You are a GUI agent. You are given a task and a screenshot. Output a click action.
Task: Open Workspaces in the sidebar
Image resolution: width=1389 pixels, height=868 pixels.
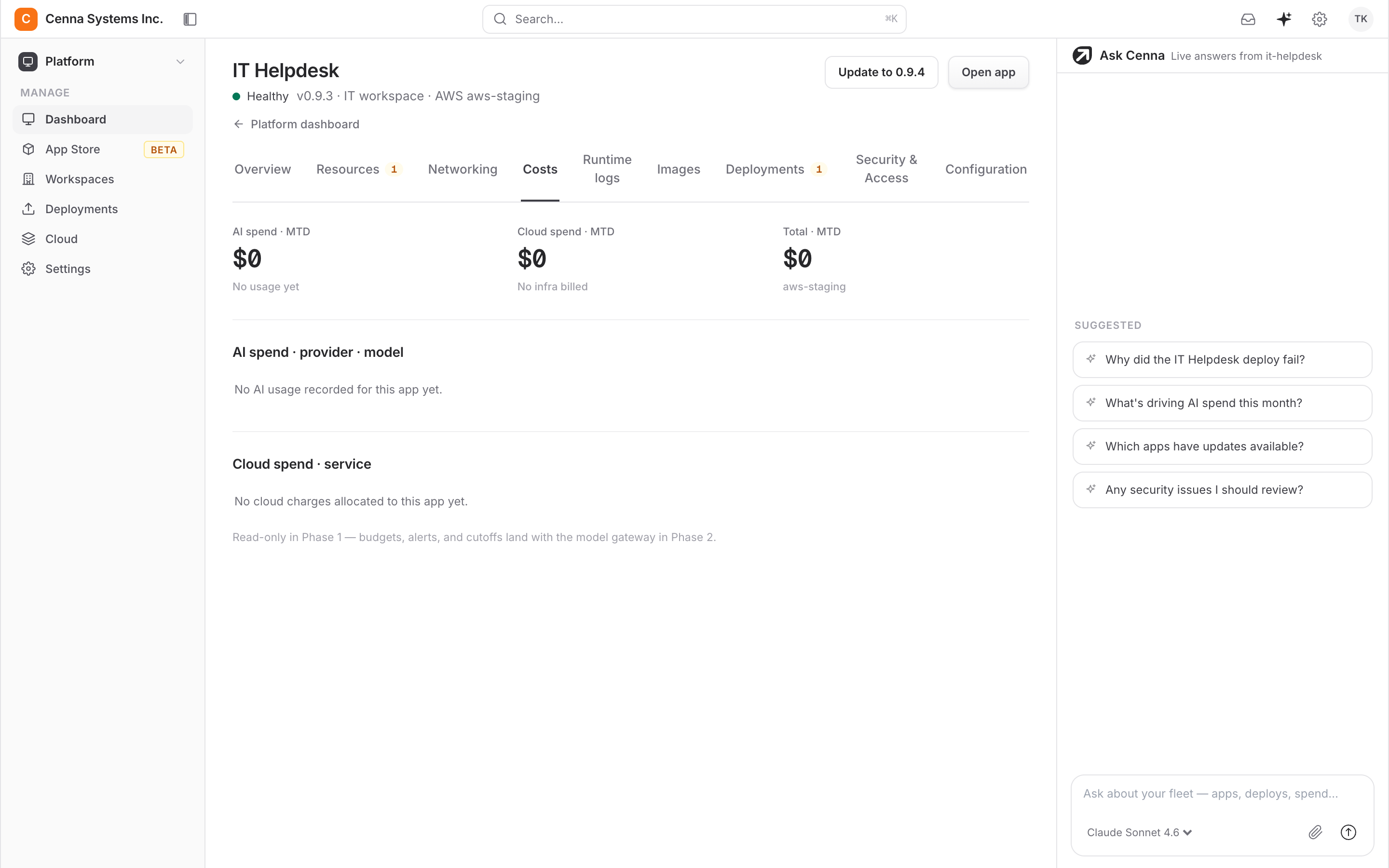(103, 179)
